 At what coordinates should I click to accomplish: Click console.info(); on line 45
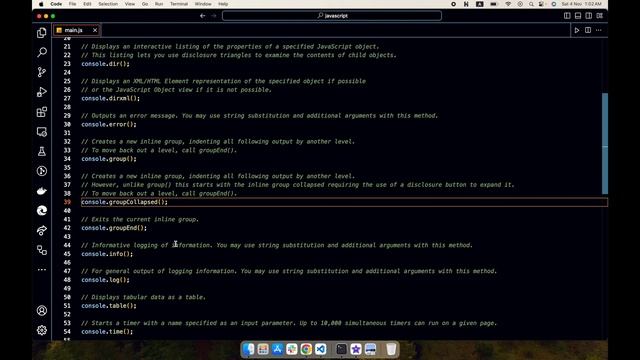(x=107, y=254)
